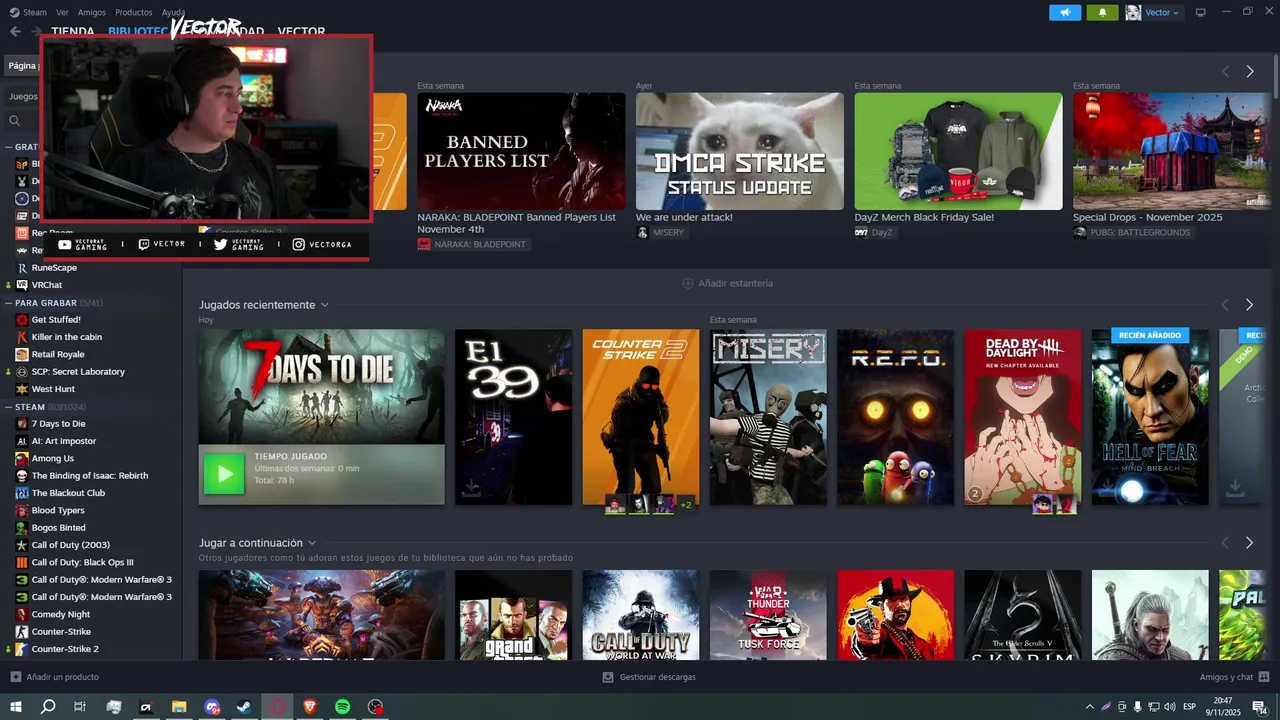Open the Red Dead Redemption 2 cover
This screenshot has width=1280, height=720.
coord(895,615)
